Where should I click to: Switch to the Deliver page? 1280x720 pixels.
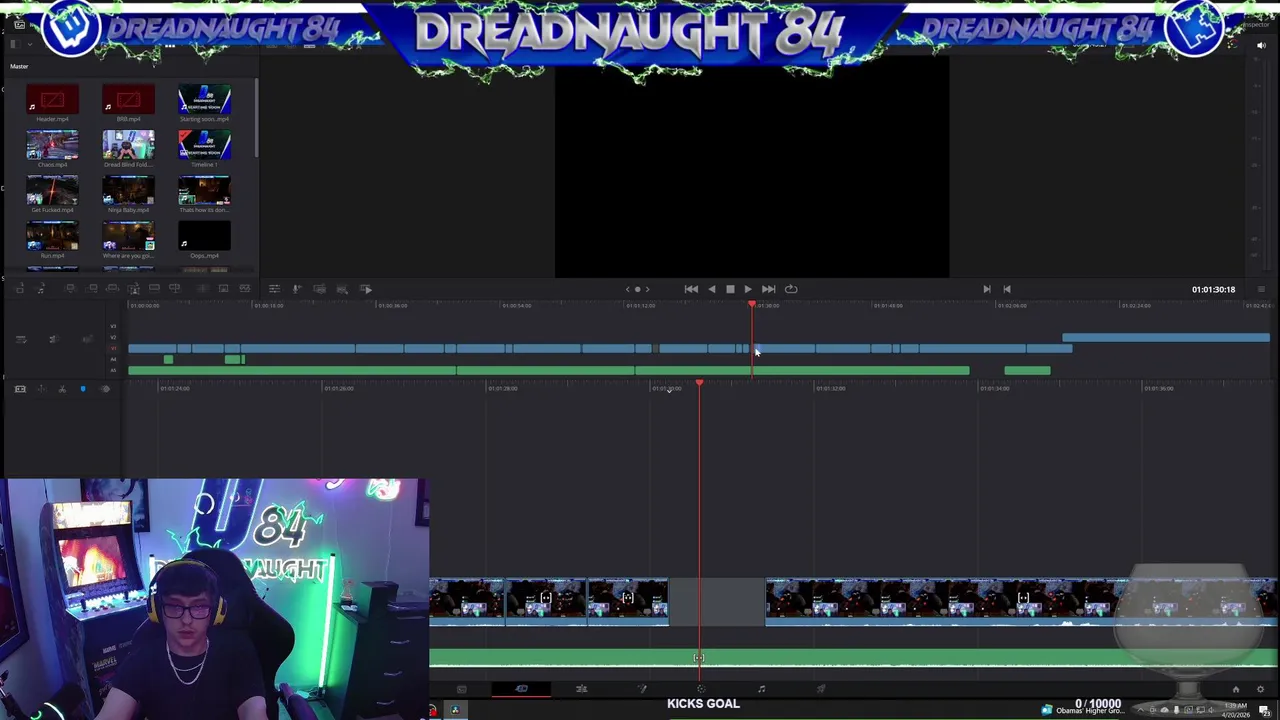pos(821,688)
